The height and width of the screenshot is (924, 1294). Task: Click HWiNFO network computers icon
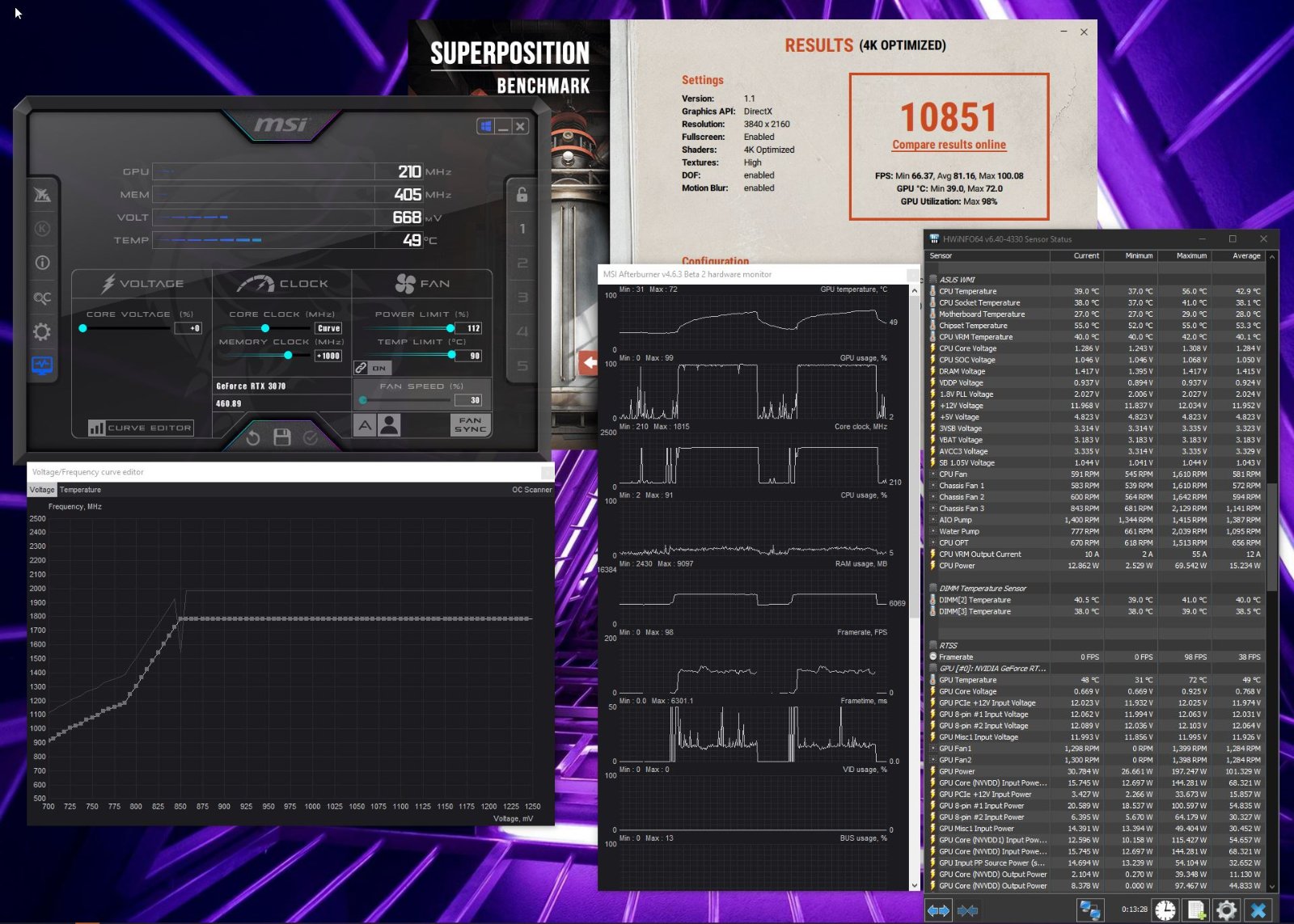coord(1089,910)
